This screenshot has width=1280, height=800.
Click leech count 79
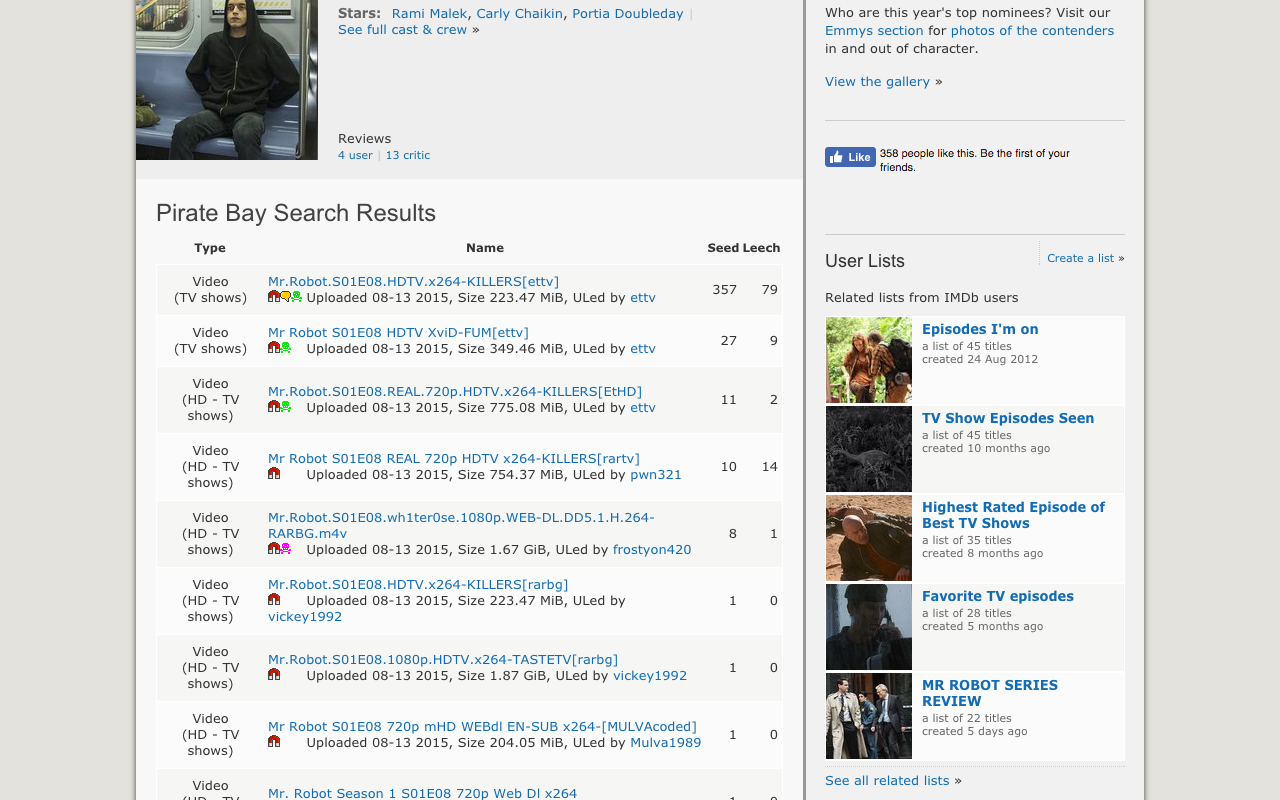coord(769,289)
